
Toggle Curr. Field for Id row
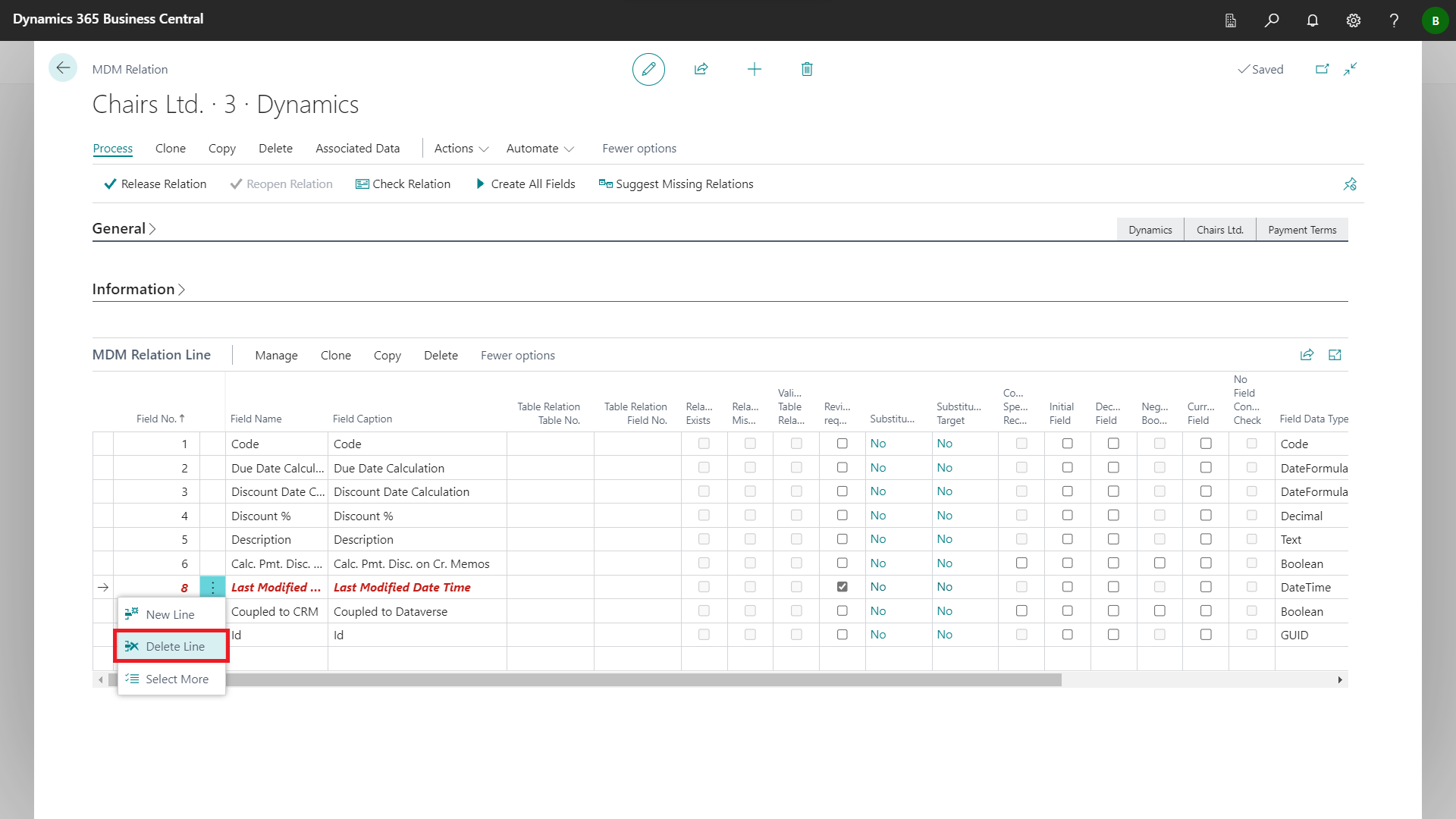tap(1206, 635)
